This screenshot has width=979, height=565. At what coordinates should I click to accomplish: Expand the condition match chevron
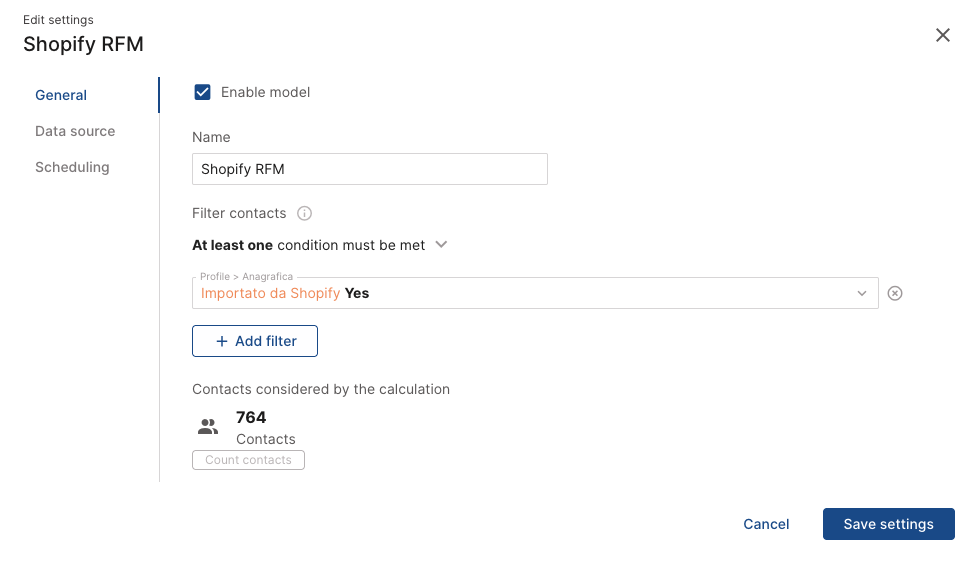pyautogui.click(x=441, y=245)
